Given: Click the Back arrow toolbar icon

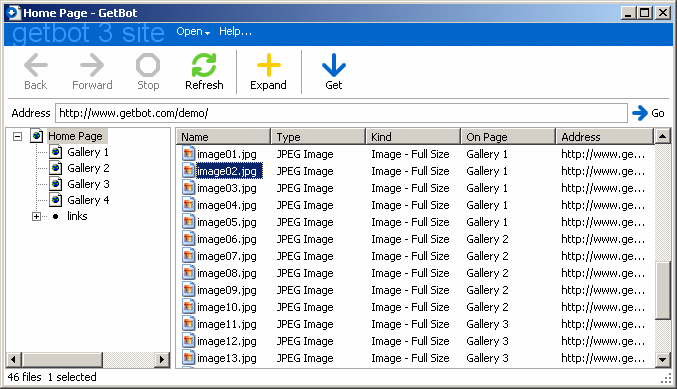Looking at the screenshot, I should [x=35, y=65].
